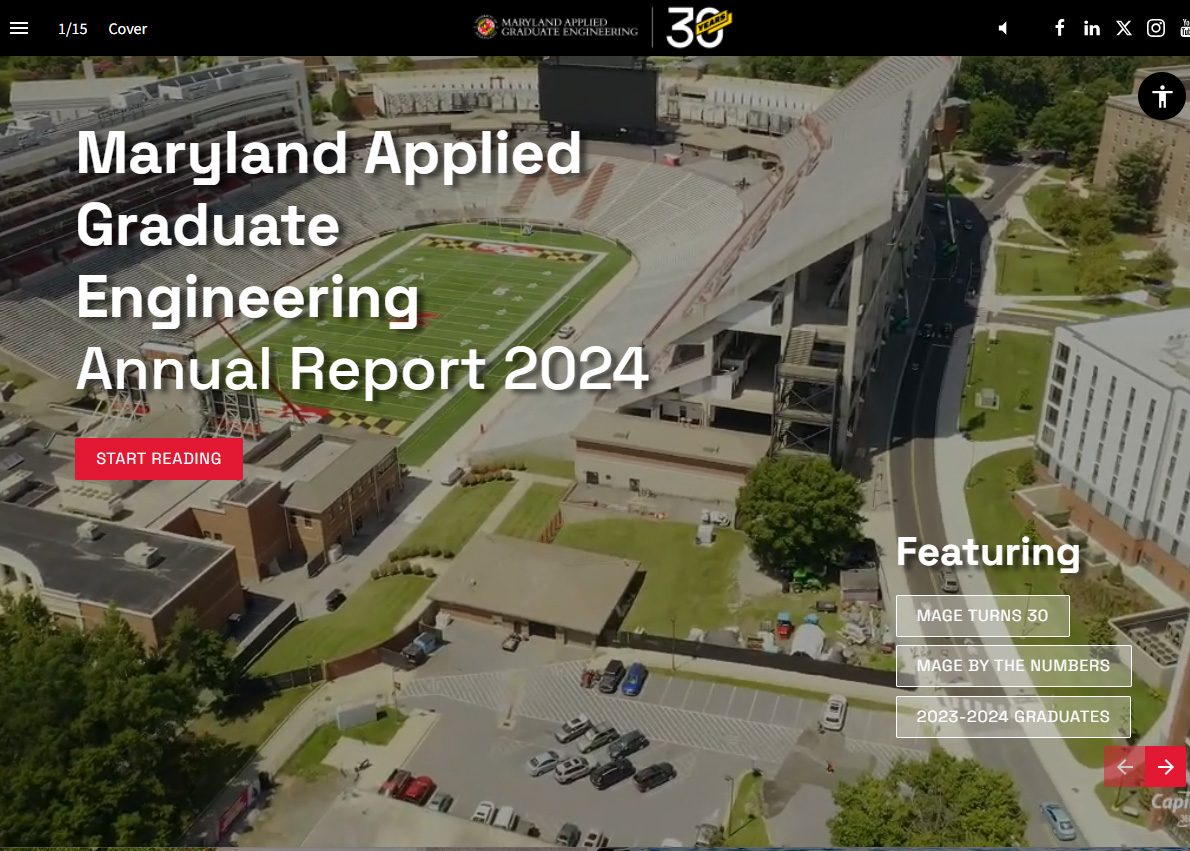Open MAGE BY THE NUMBERS section

[x=1013, y=666]
